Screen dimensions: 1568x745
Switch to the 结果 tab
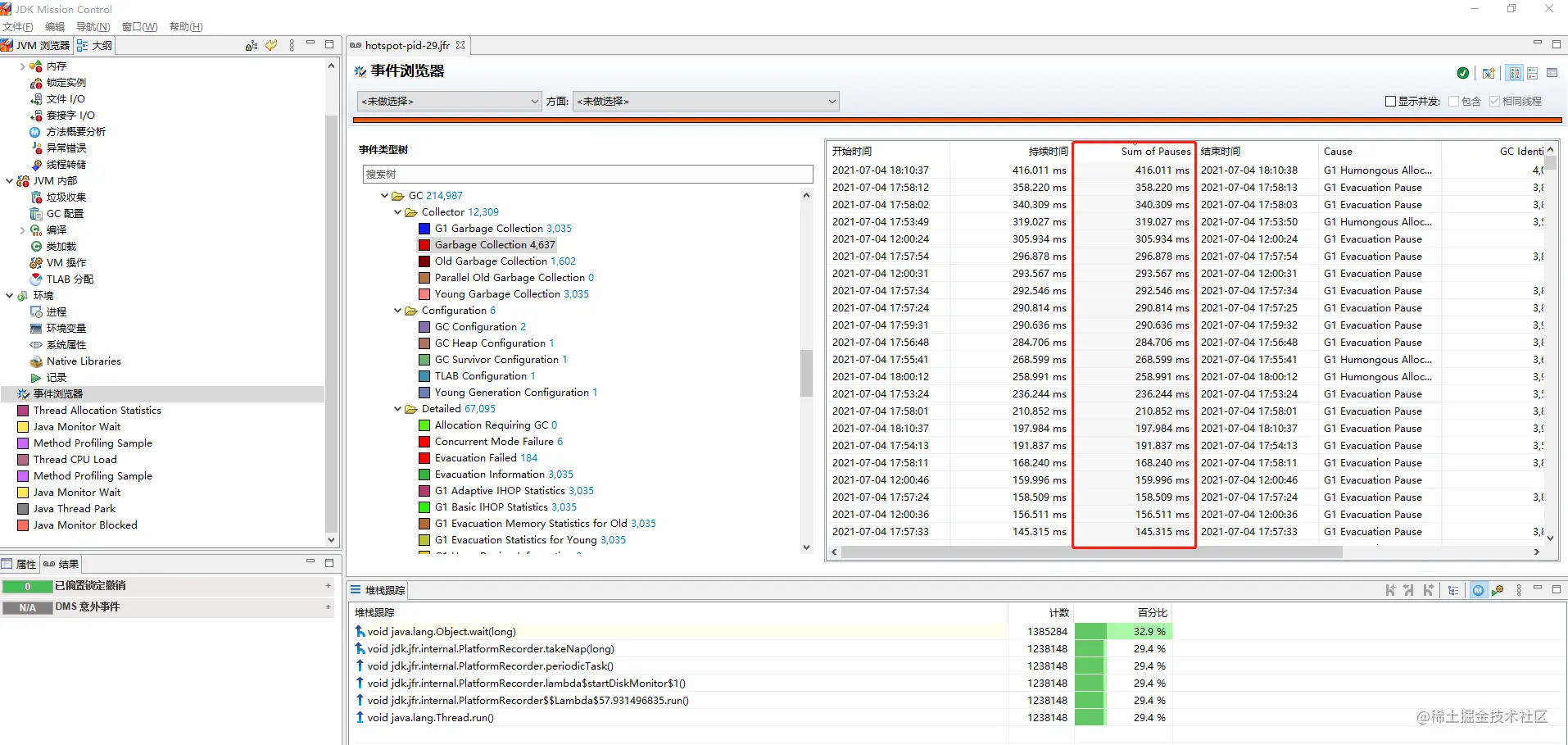point(61,564)
